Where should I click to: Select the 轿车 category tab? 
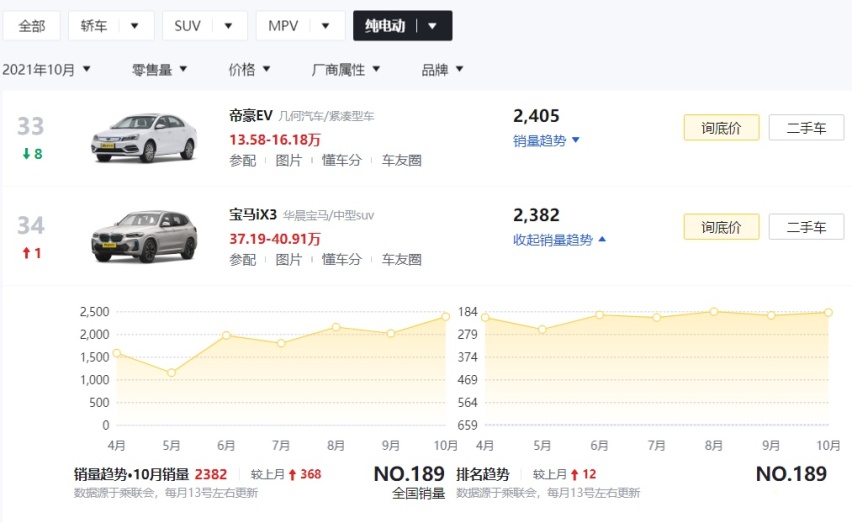94,26
